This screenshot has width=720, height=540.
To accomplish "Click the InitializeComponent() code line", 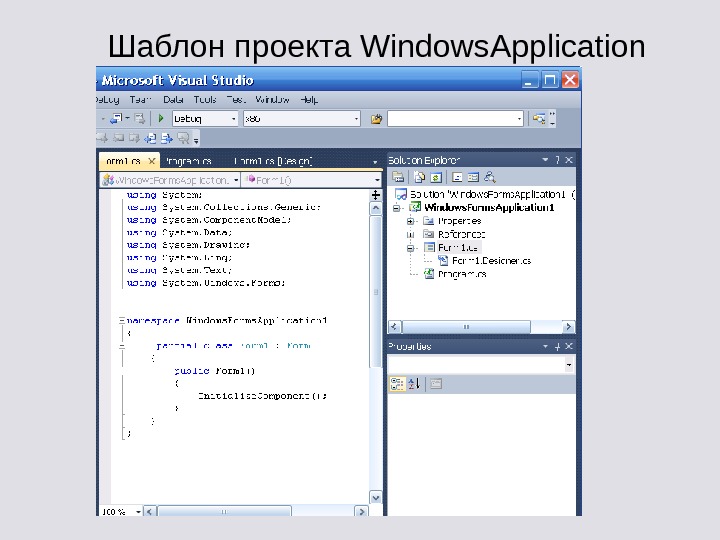I will click(x=262, y=396).
